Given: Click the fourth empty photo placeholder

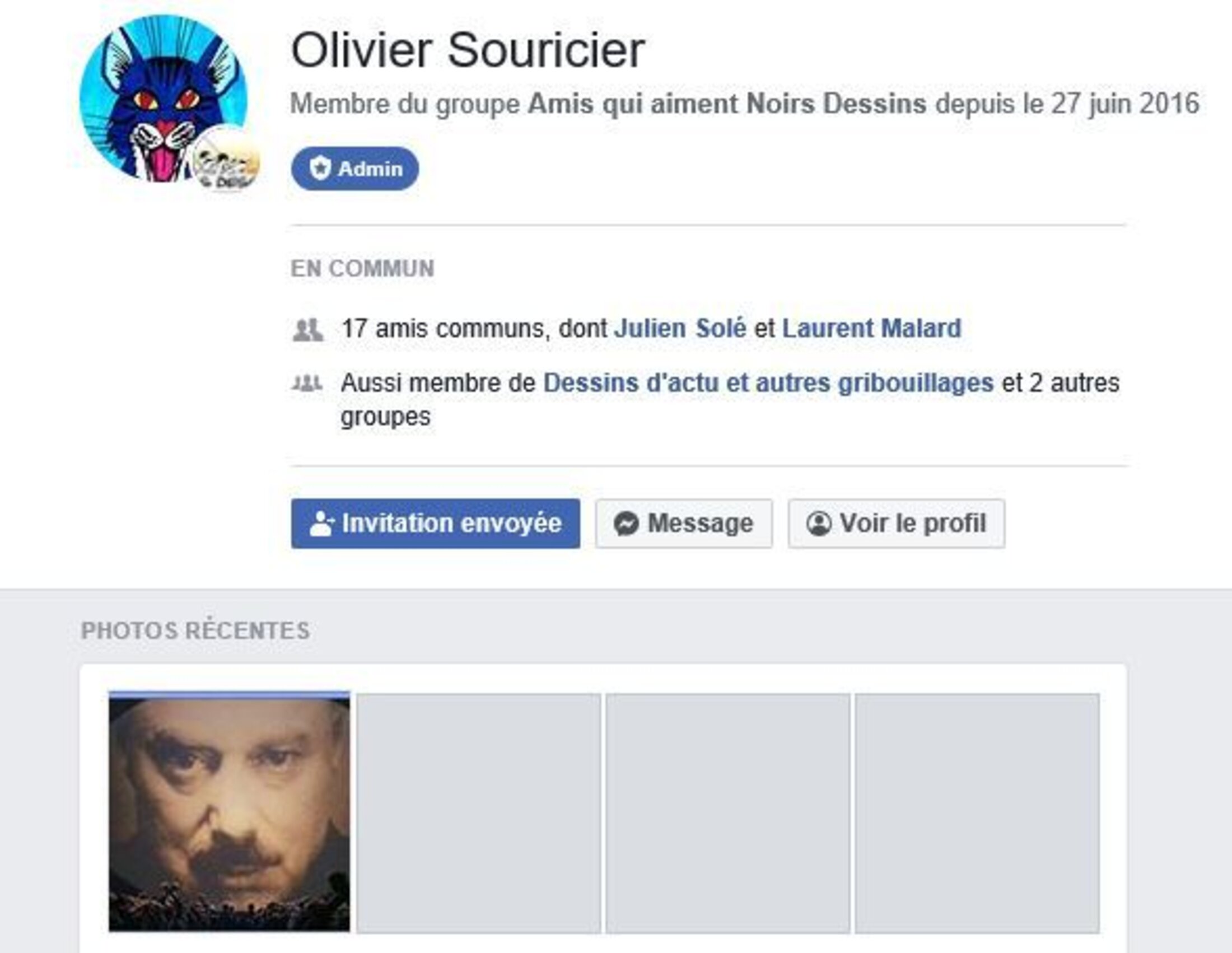Looking at the screenshot, I should [977, 813].
